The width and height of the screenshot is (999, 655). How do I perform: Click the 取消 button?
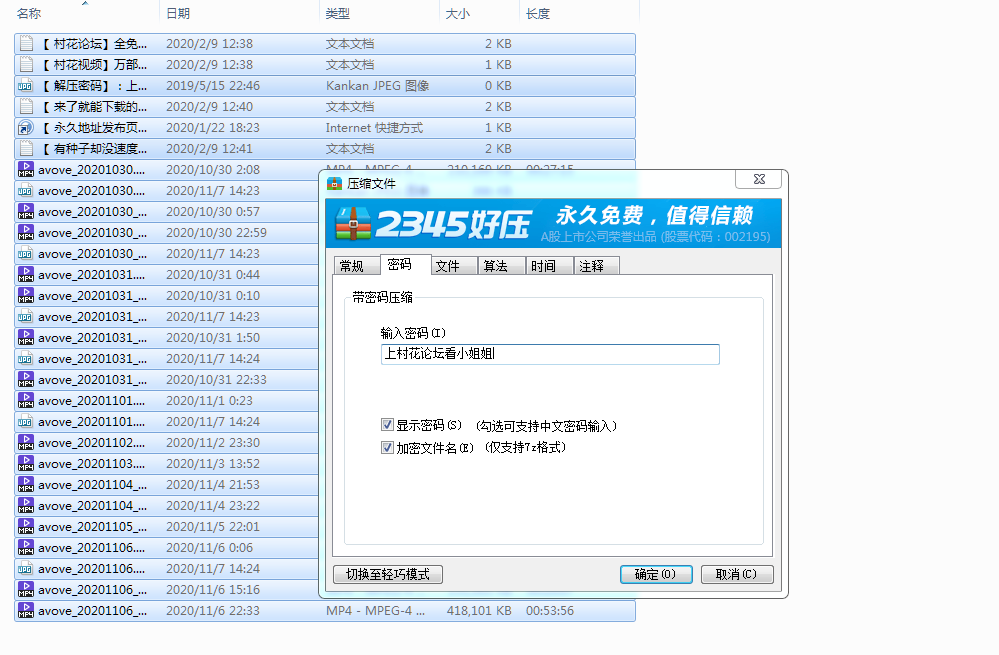point(737,574)
